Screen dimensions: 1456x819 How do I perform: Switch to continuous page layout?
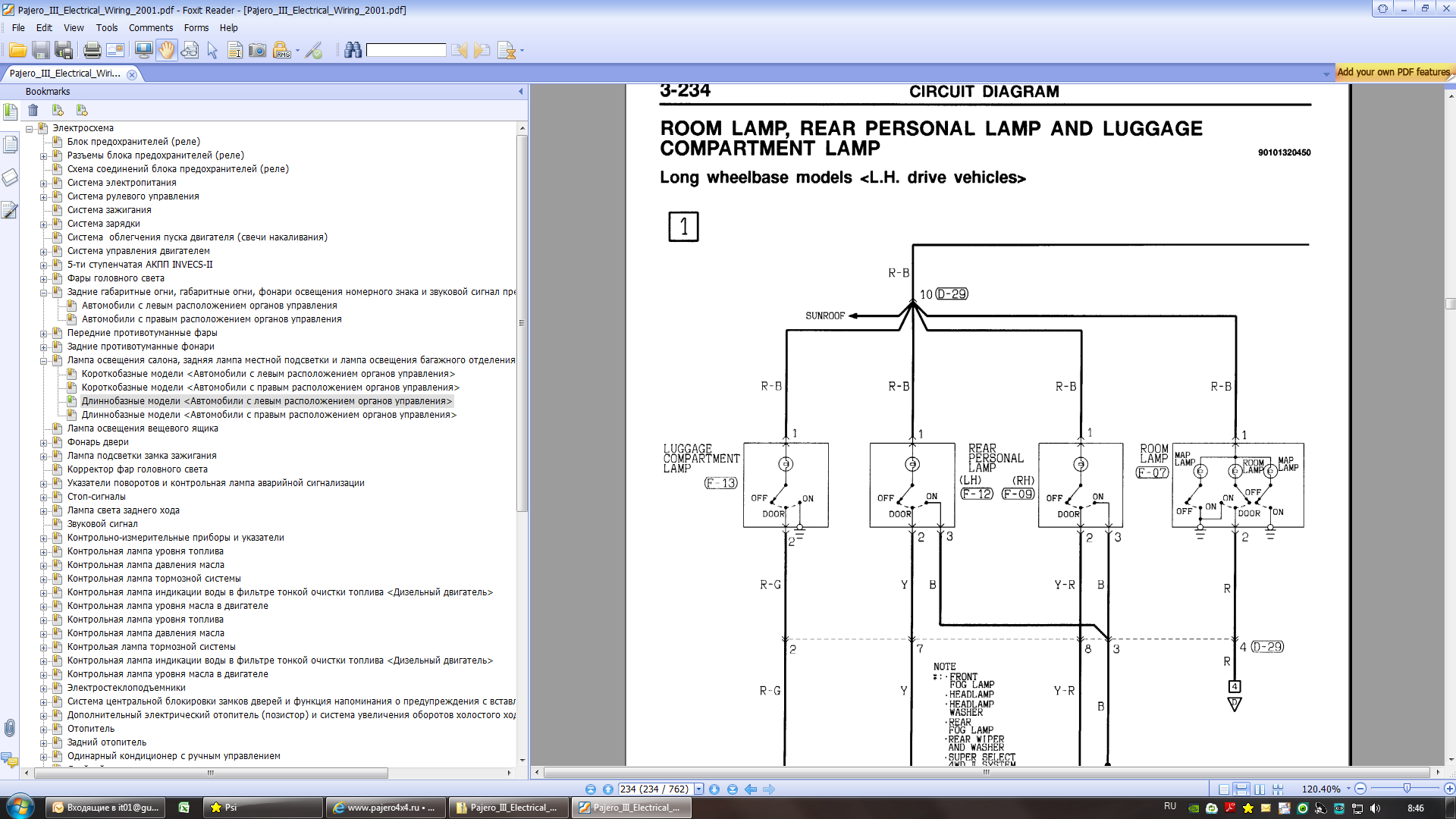pyautogui.click(x=1241, y=789)
